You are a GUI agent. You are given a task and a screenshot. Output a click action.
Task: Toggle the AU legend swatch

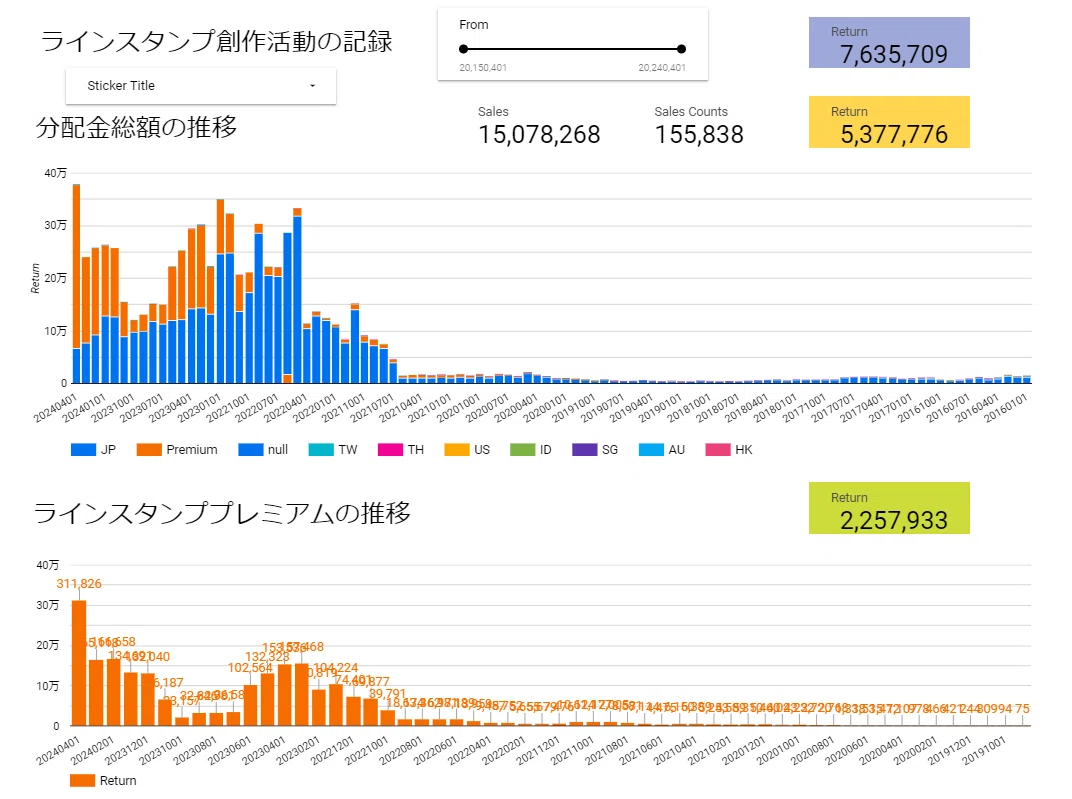click(x=651, y=449)
